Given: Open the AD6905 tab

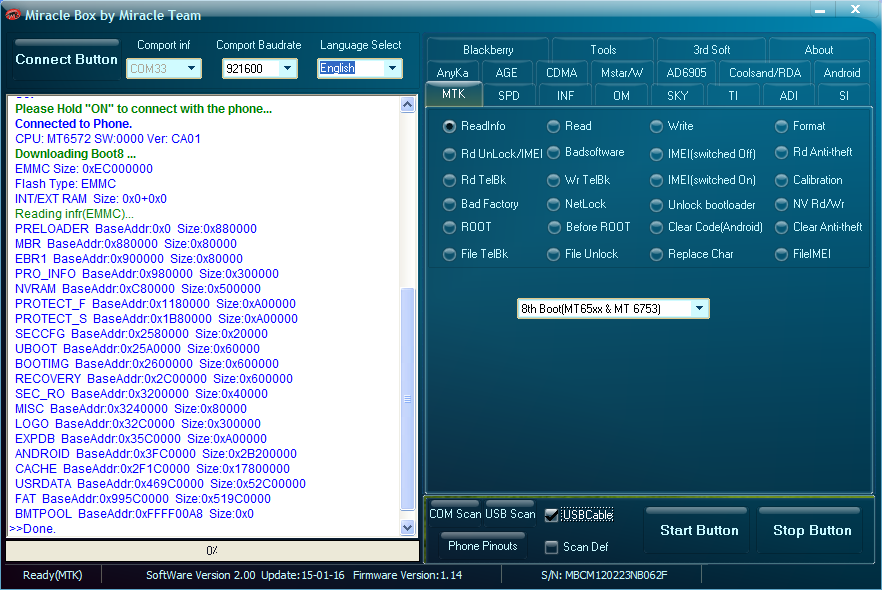Looking at the screenshot, I should click(686, 73).
